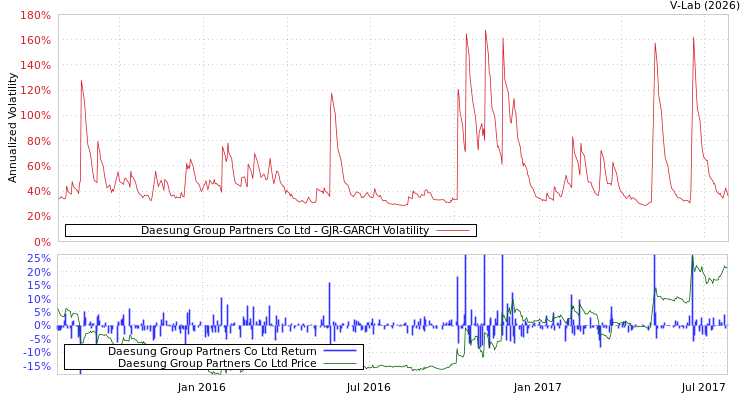Click the green Price legend line sample

340,363
